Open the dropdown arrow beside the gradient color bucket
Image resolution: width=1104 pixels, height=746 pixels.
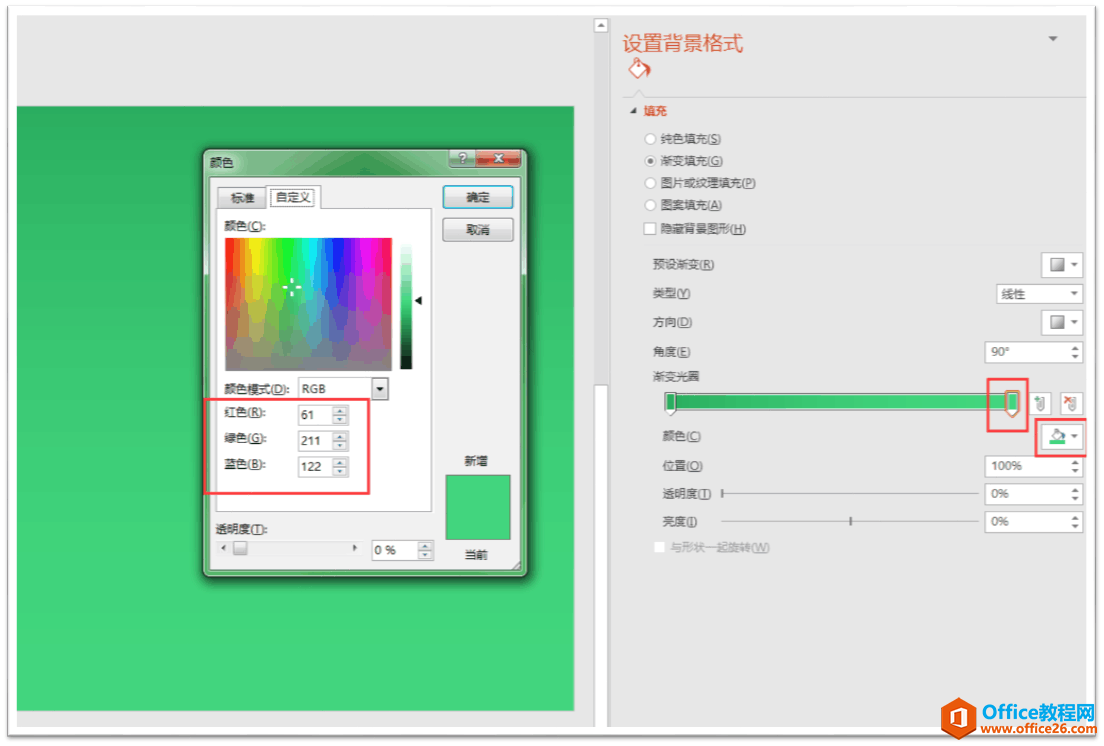pyautogui.click(x=1074, y=437)
